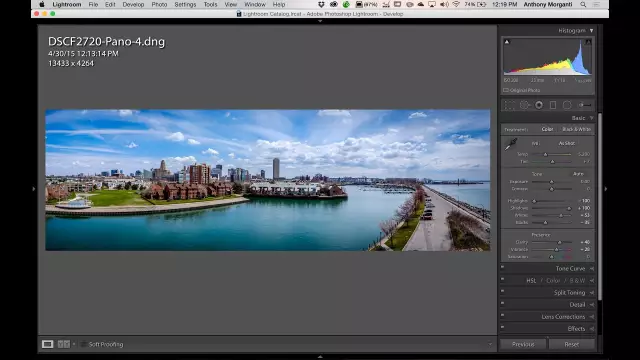Click the Previous button

[x=523, y=344]
